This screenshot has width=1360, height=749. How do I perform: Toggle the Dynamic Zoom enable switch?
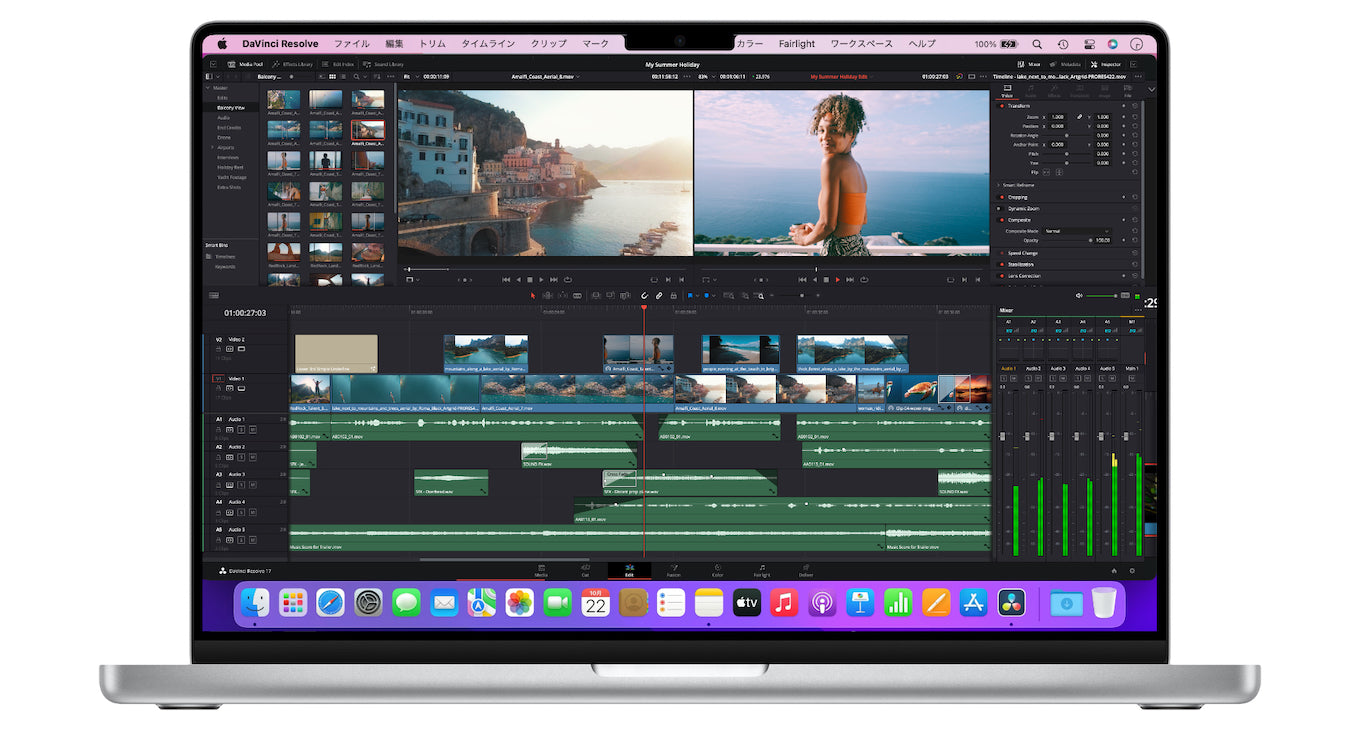(1001, 209)
